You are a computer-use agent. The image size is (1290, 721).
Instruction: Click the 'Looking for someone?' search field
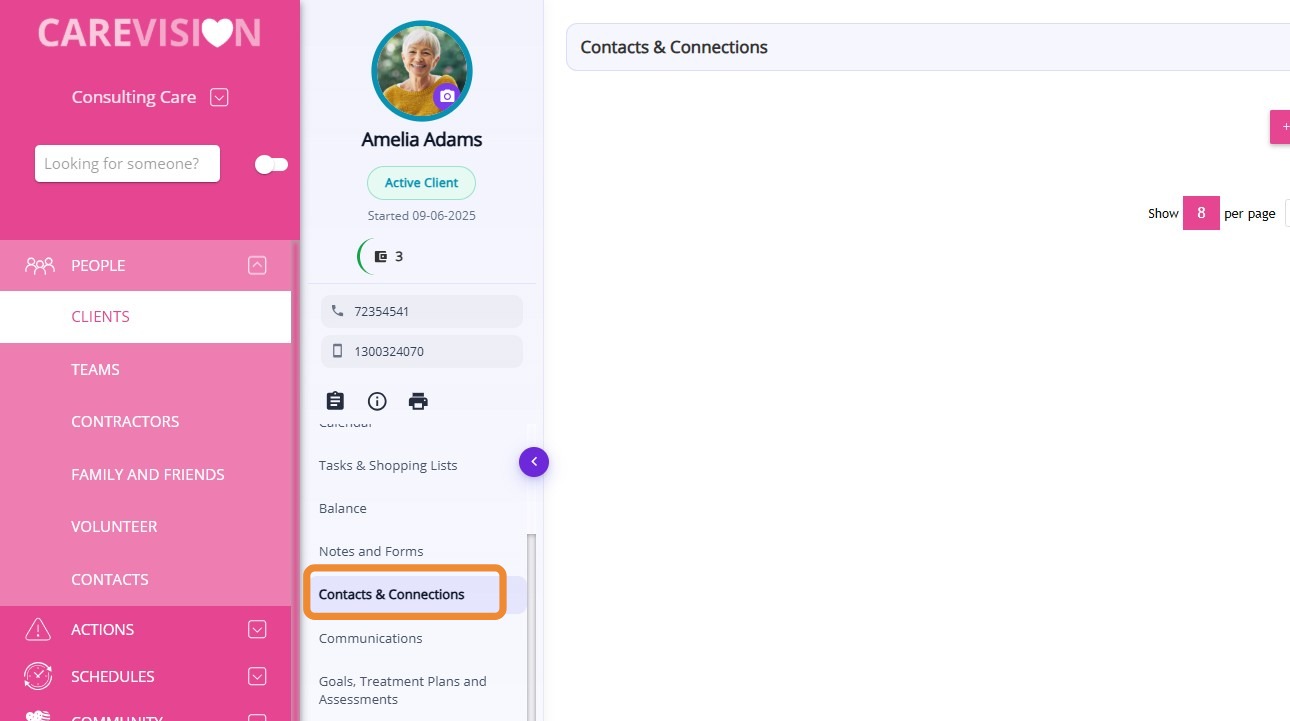127,164
